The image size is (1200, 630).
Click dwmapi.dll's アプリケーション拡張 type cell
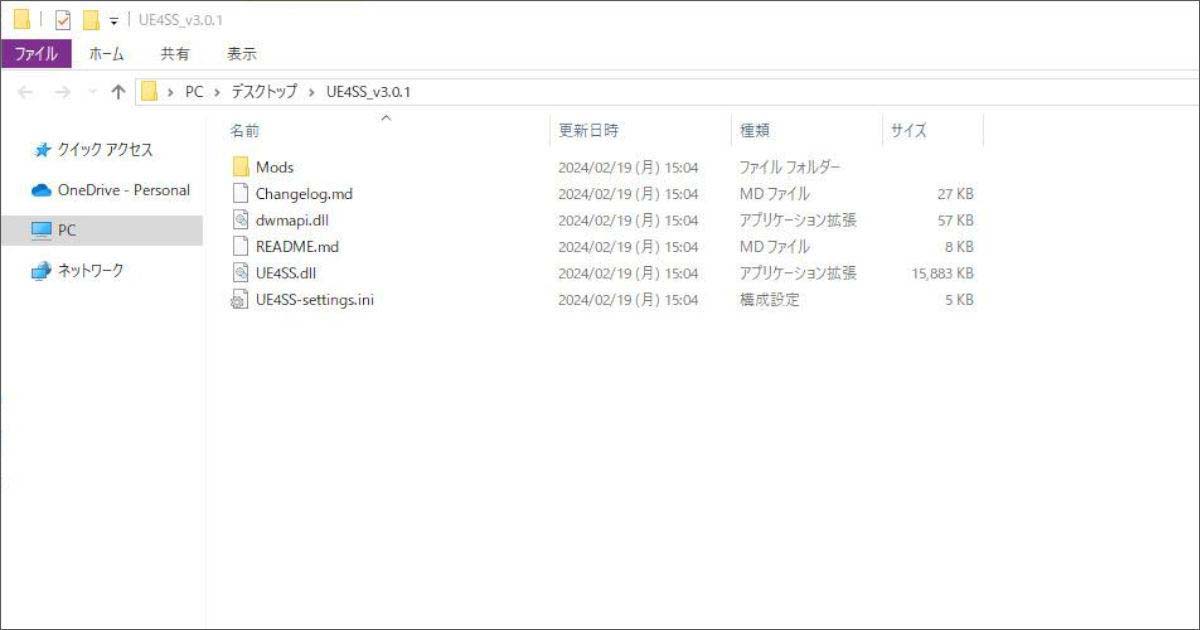tap(797, 220)
